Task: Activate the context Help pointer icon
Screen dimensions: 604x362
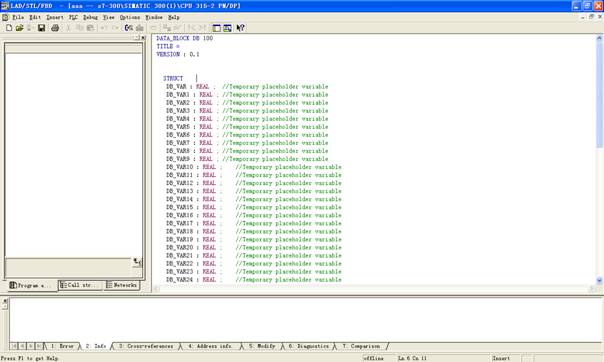Action: coord(241,28)
